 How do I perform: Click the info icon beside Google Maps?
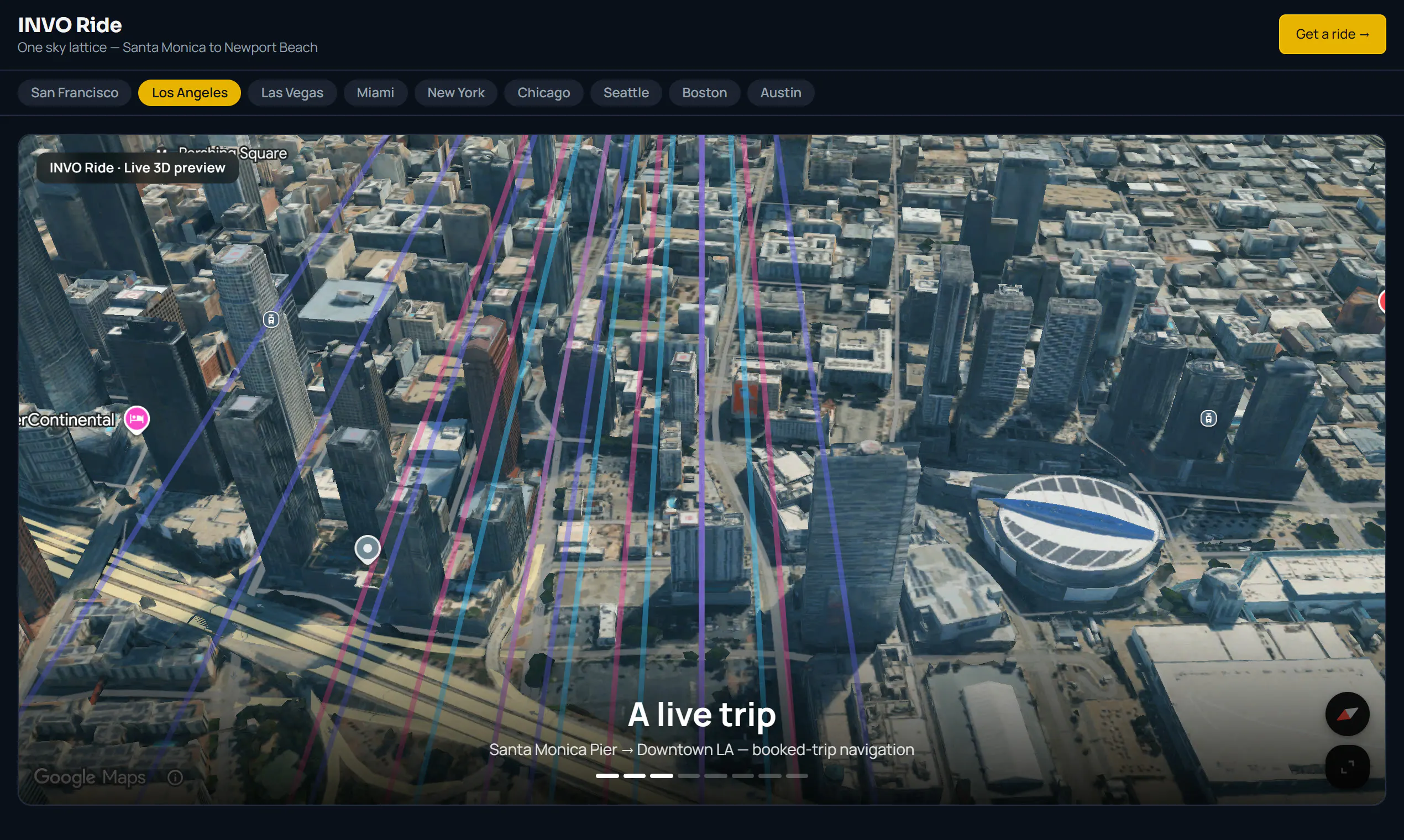pos(176,777)
